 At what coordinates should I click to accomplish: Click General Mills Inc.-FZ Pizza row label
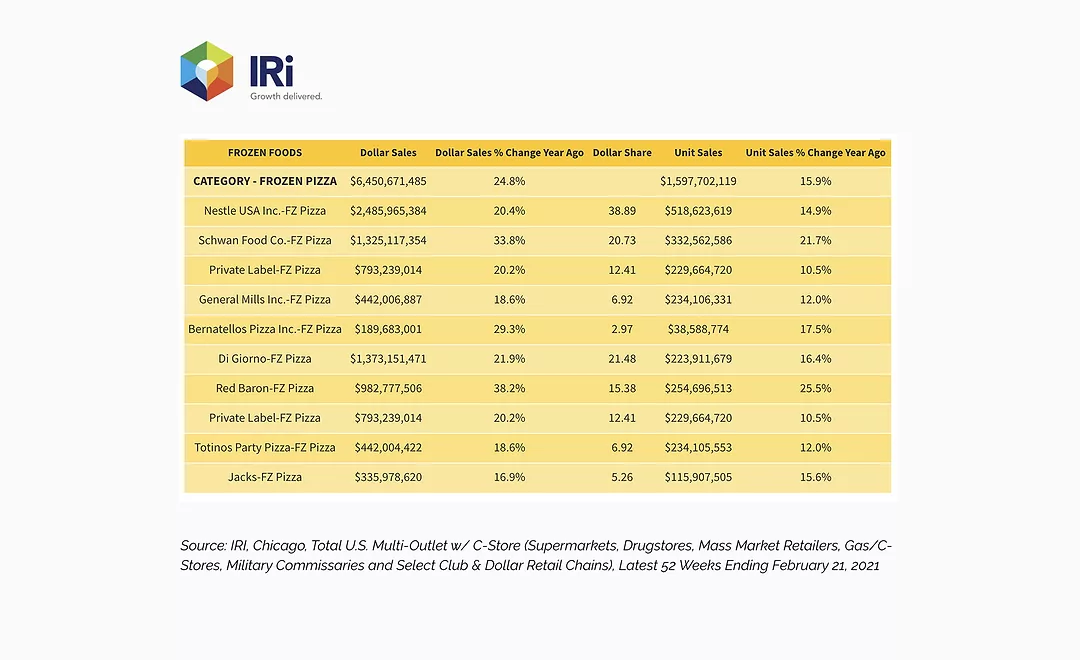pos(264,300)
